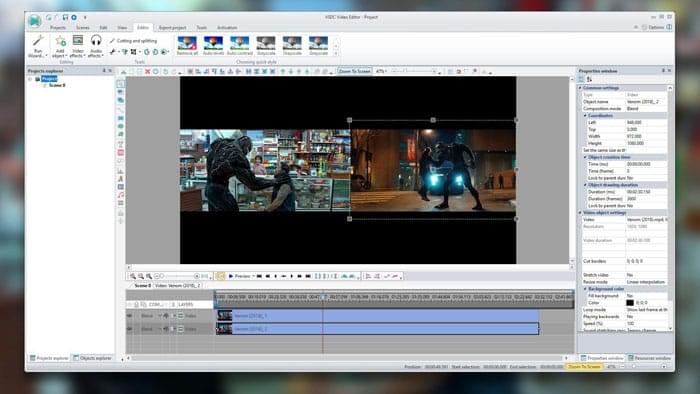Image resolution: width=700 pixels, height=394 pixels.
Task: Switch to the View ribbon tab
Action: [122, 28]
